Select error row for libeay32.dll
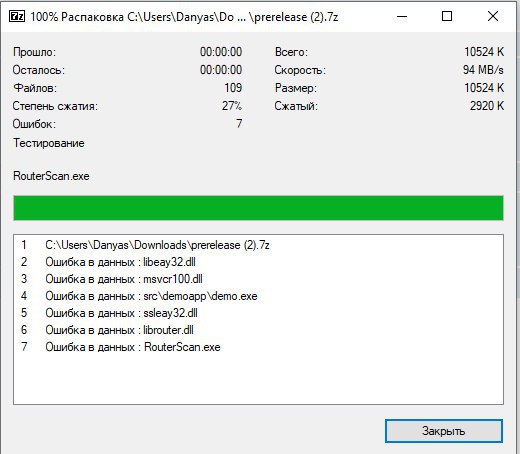Image resolution: width=520 pixels, height=454 pixels. pyautogui.click(x=258, y=262)
